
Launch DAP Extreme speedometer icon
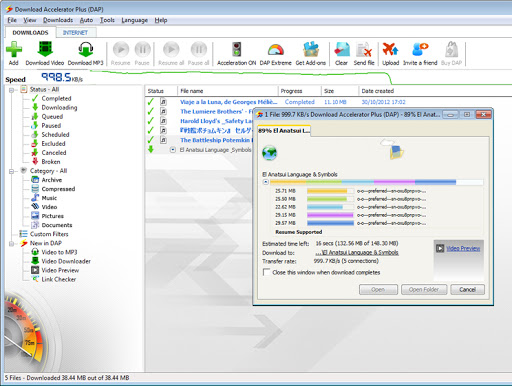pos(276,50)
